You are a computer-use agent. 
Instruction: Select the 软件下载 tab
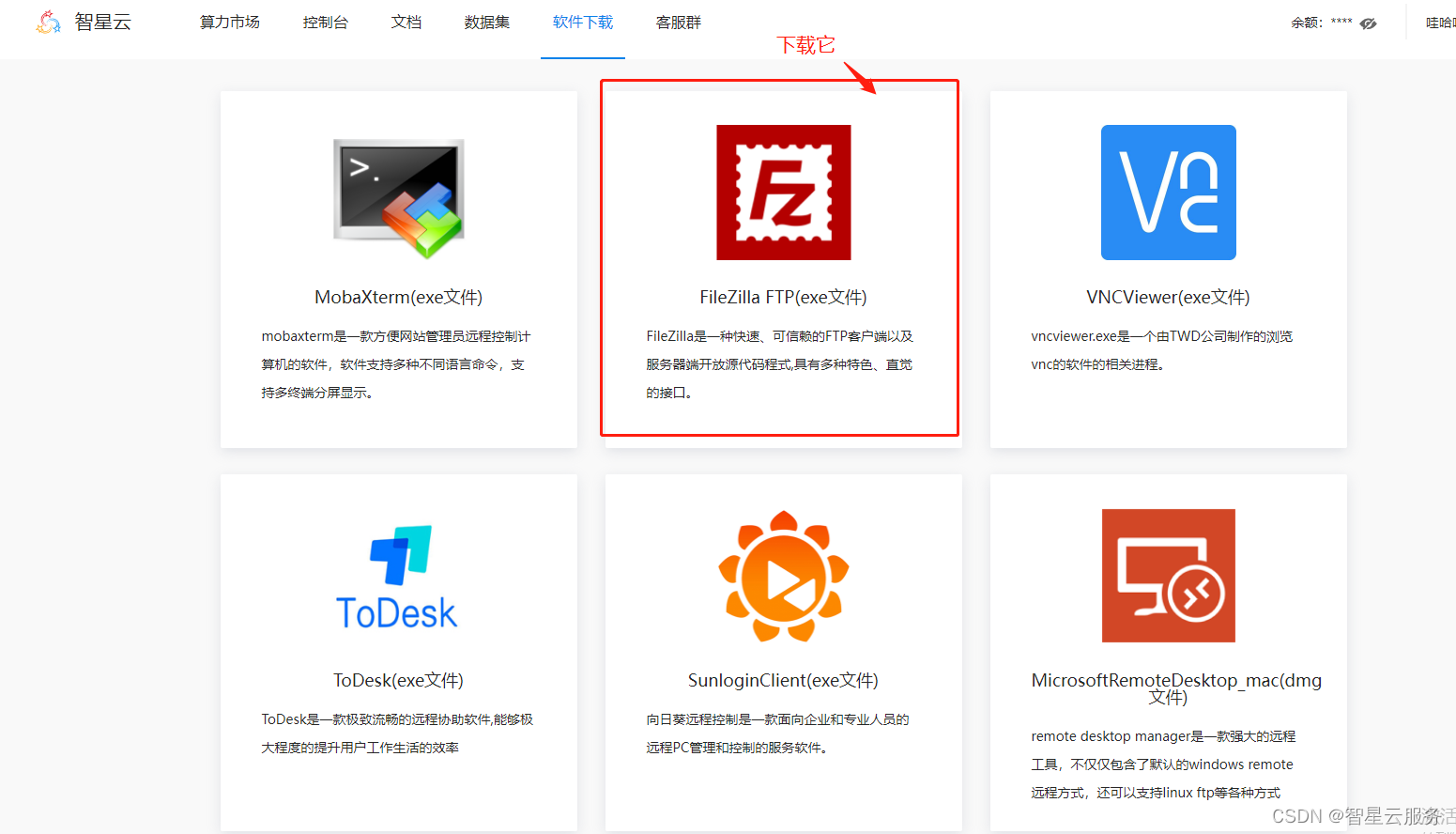(x=583, y=23)
